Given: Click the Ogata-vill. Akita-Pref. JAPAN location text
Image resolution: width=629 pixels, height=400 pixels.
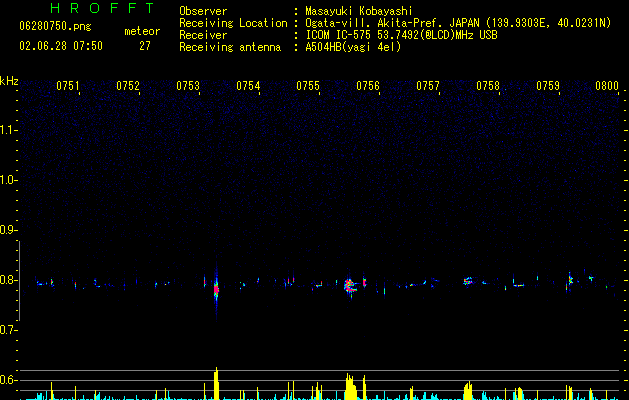Looking at the screenshot, I should 458,23.
